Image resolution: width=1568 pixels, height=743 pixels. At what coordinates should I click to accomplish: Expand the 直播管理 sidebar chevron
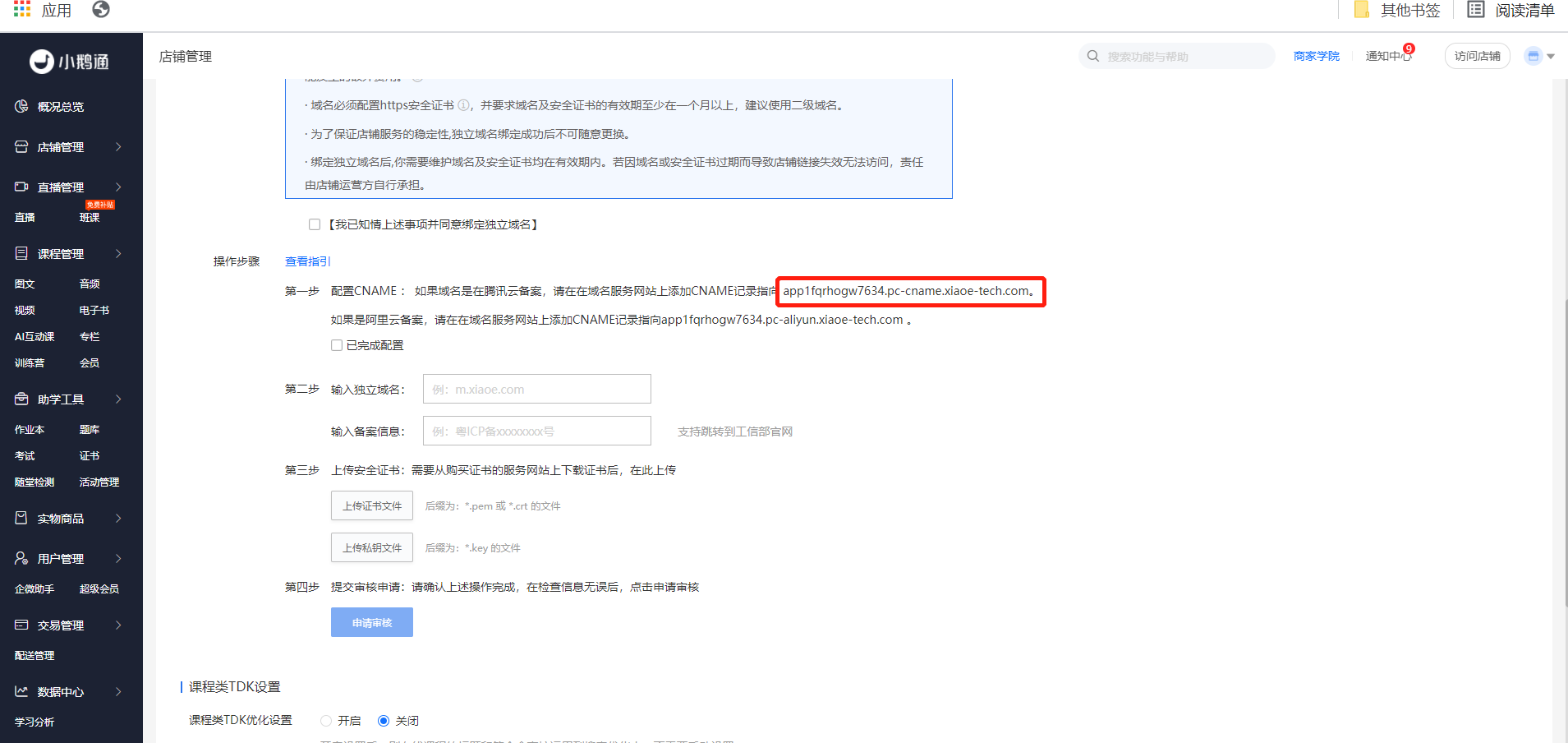coord(118,187)
